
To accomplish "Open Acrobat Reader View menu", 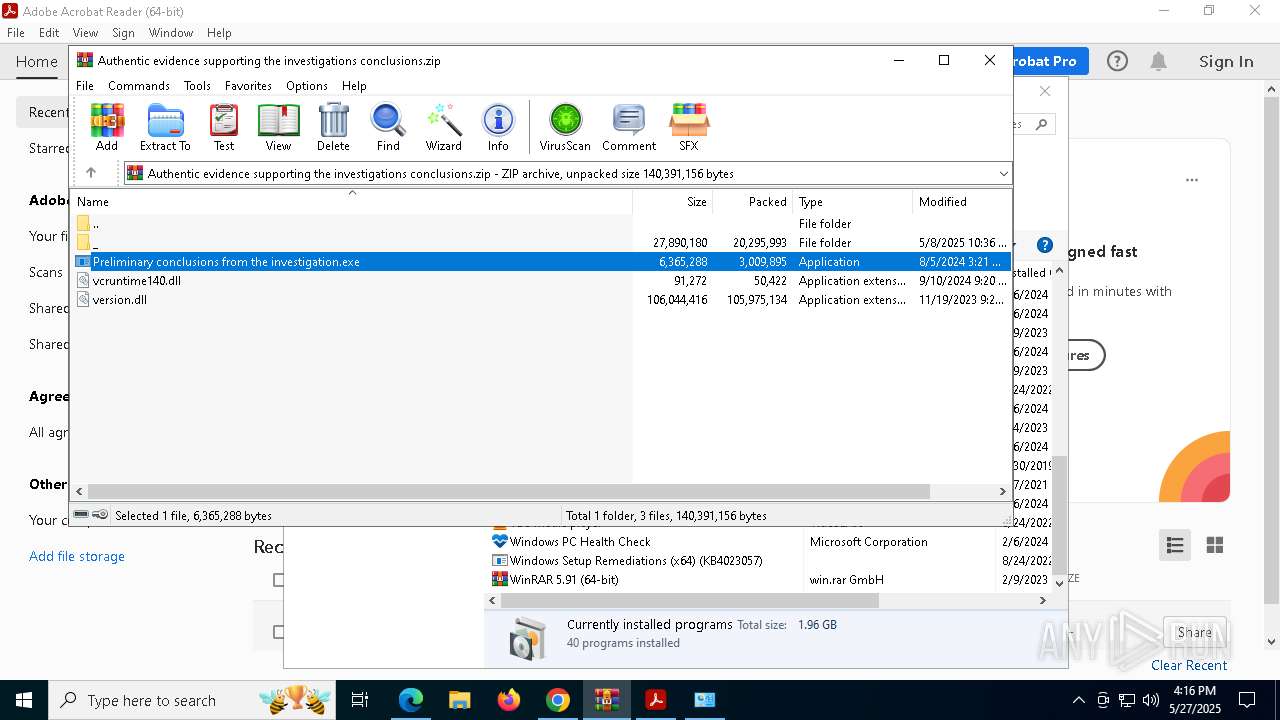I will [85, 33].
